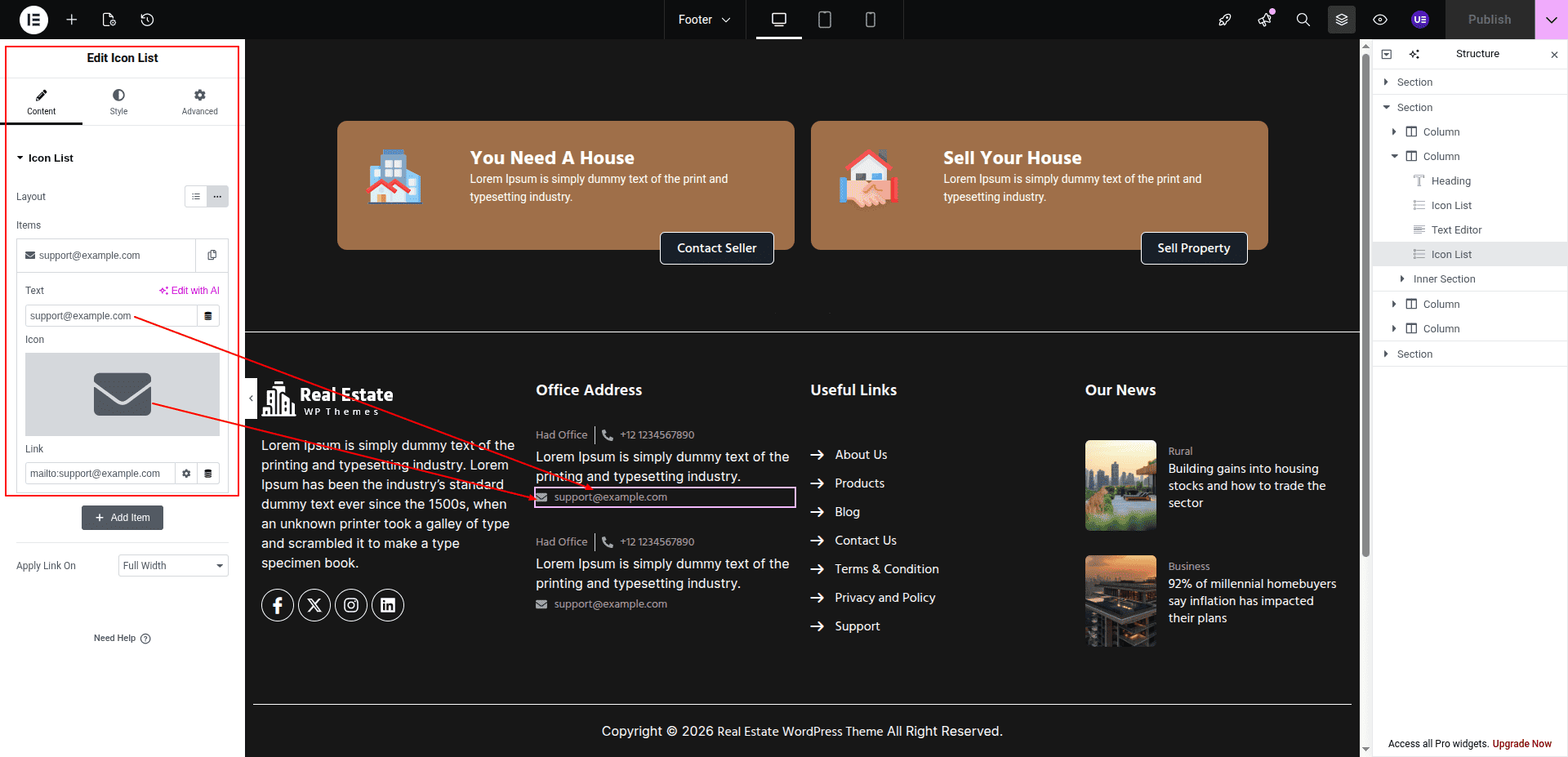Open the Footer document dropdown
This screenshot has height=757, width=1568.
704,20
